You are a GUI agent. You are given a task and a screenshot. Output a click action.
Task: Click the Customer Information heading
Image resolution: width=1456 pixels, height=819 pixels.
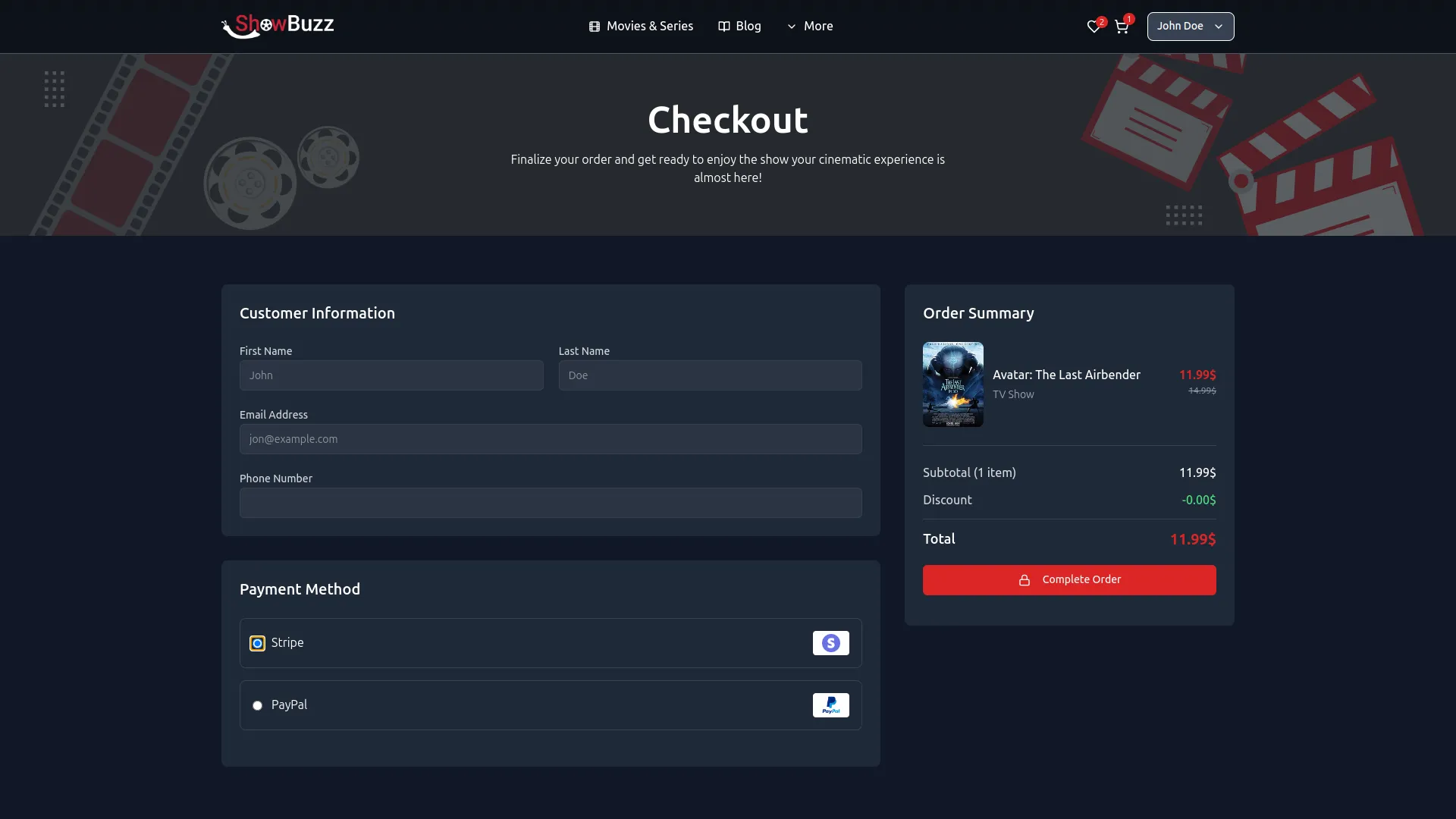[317, 313]
